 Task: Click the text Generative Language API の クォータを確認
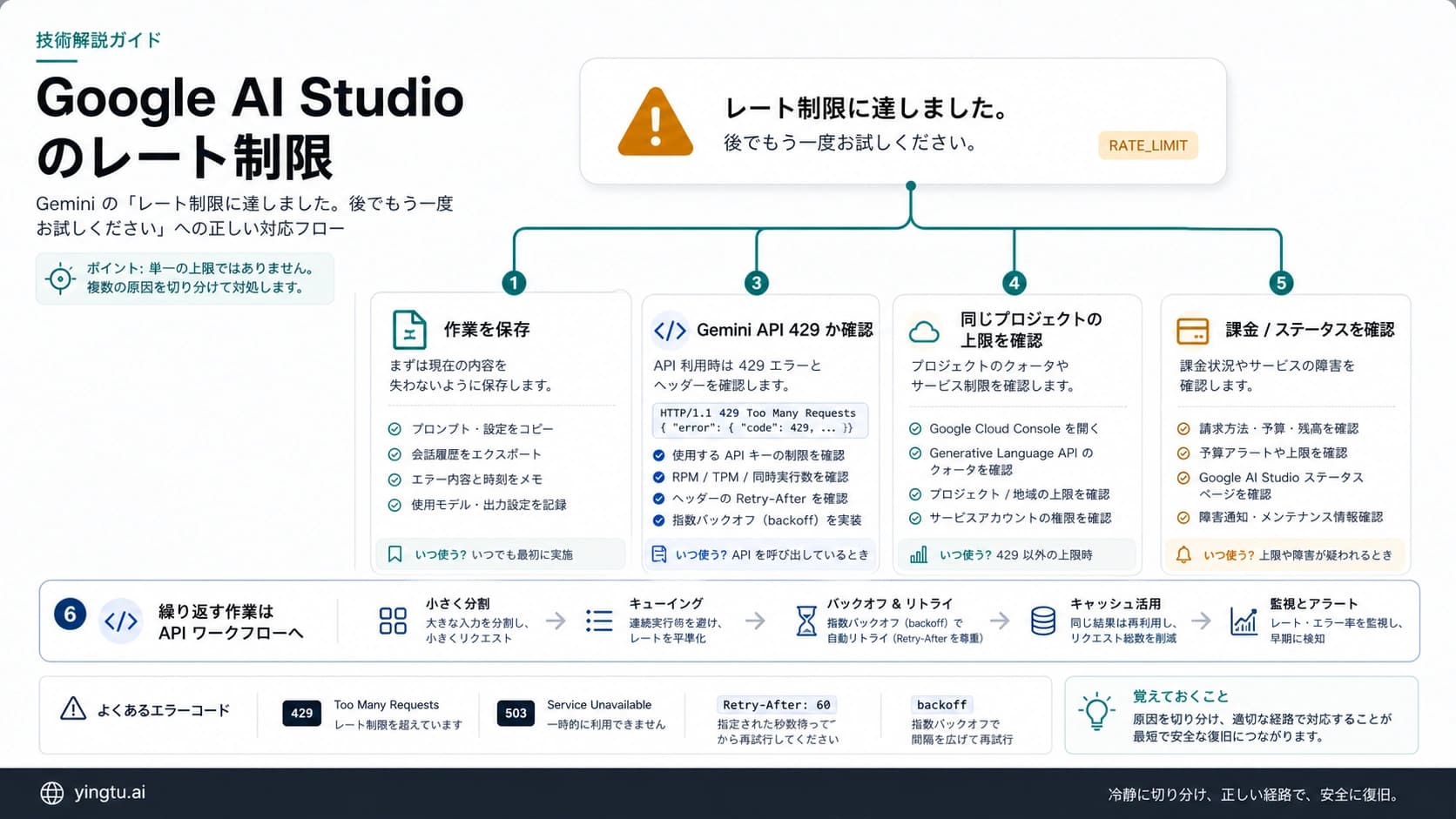point(1011,461)
